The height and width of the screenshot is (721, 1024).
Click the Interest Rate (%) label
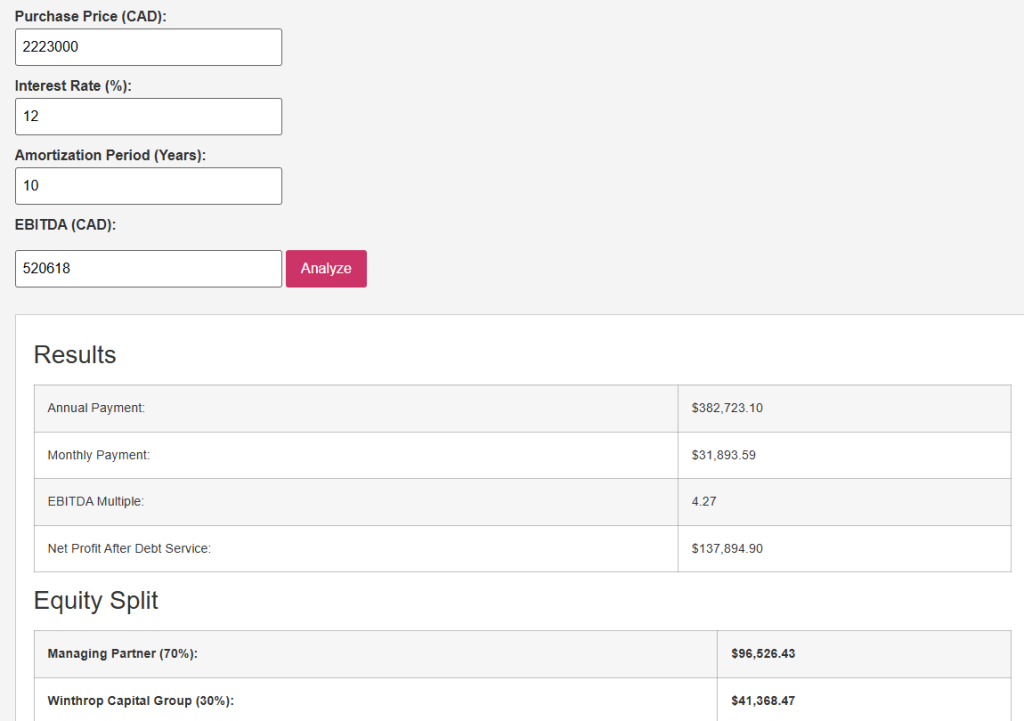pyautogui.click(x=73, y=86)
